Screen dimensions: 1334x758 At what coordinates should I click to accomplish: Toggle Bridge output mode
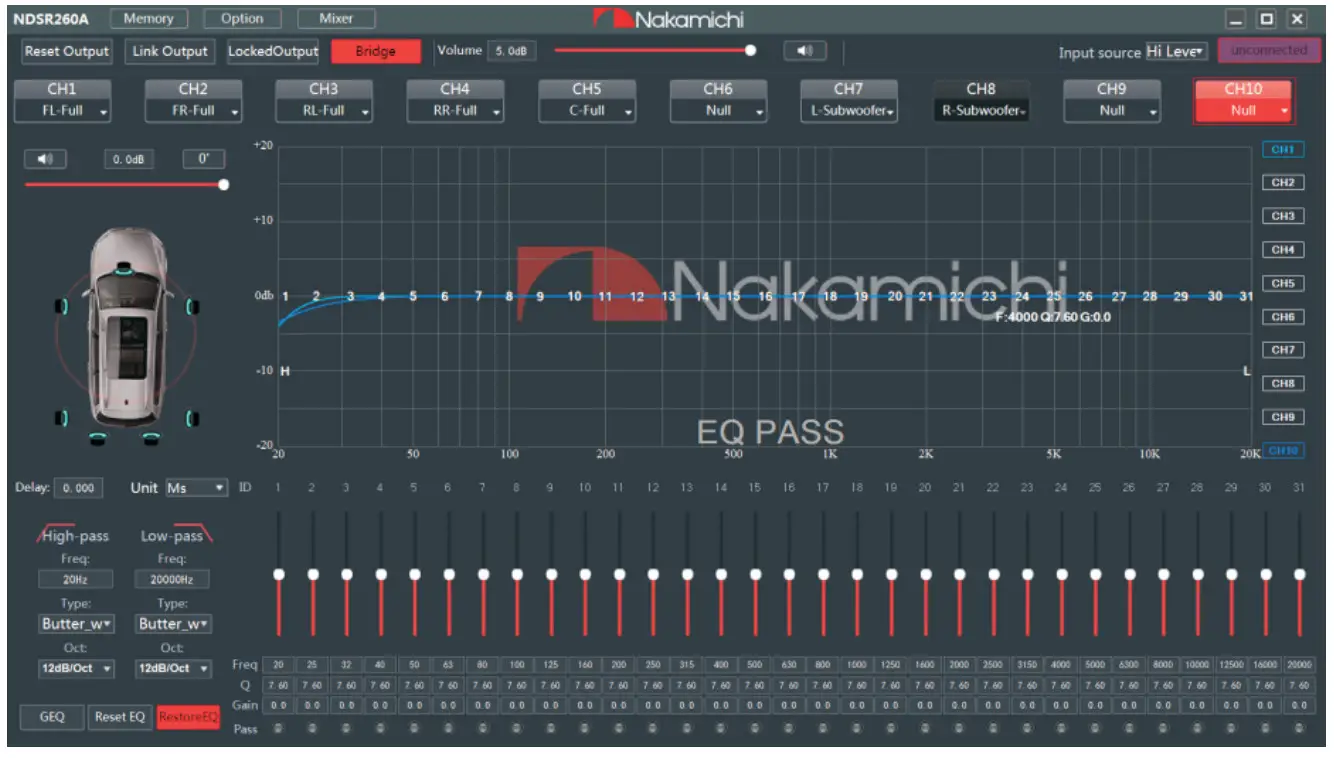pyautogui.click(x=374, y=51)
